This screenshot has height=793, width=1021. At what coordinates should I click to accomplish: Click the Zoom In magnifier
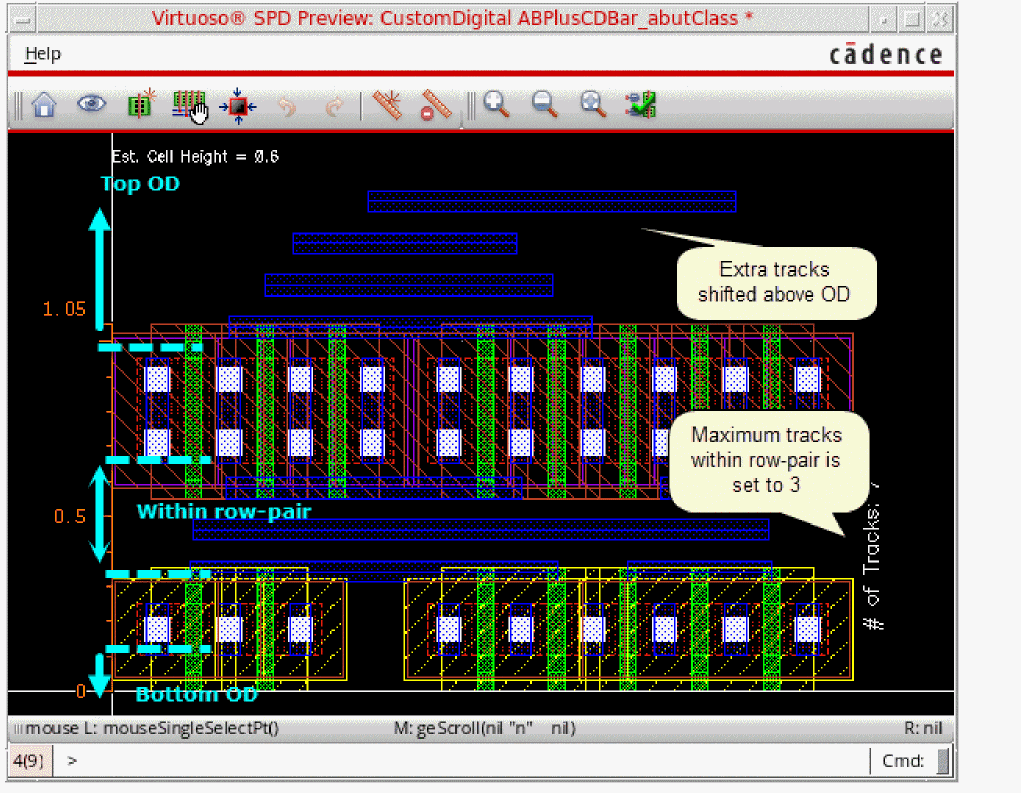pos(496,104)
